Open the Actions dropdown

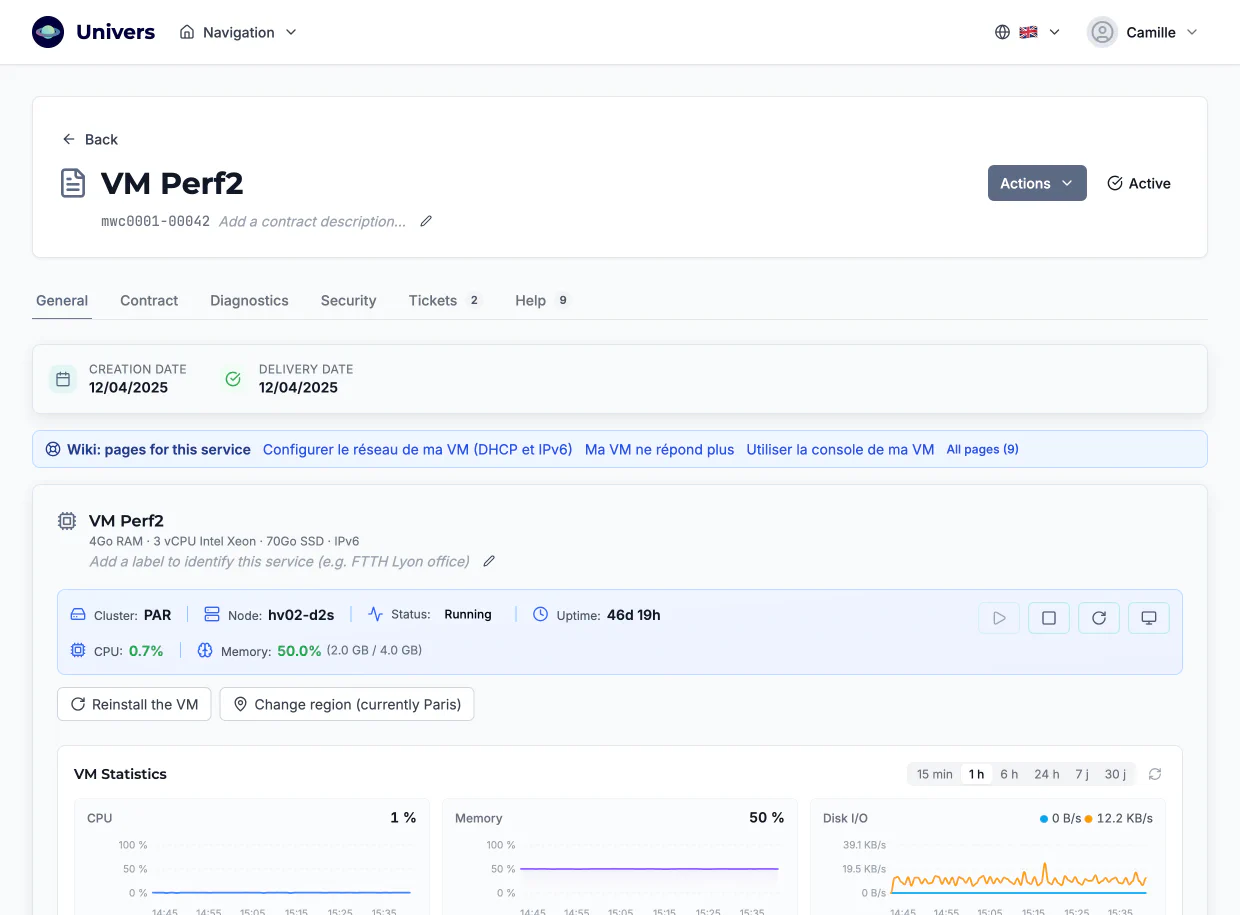click(1037, 183)
